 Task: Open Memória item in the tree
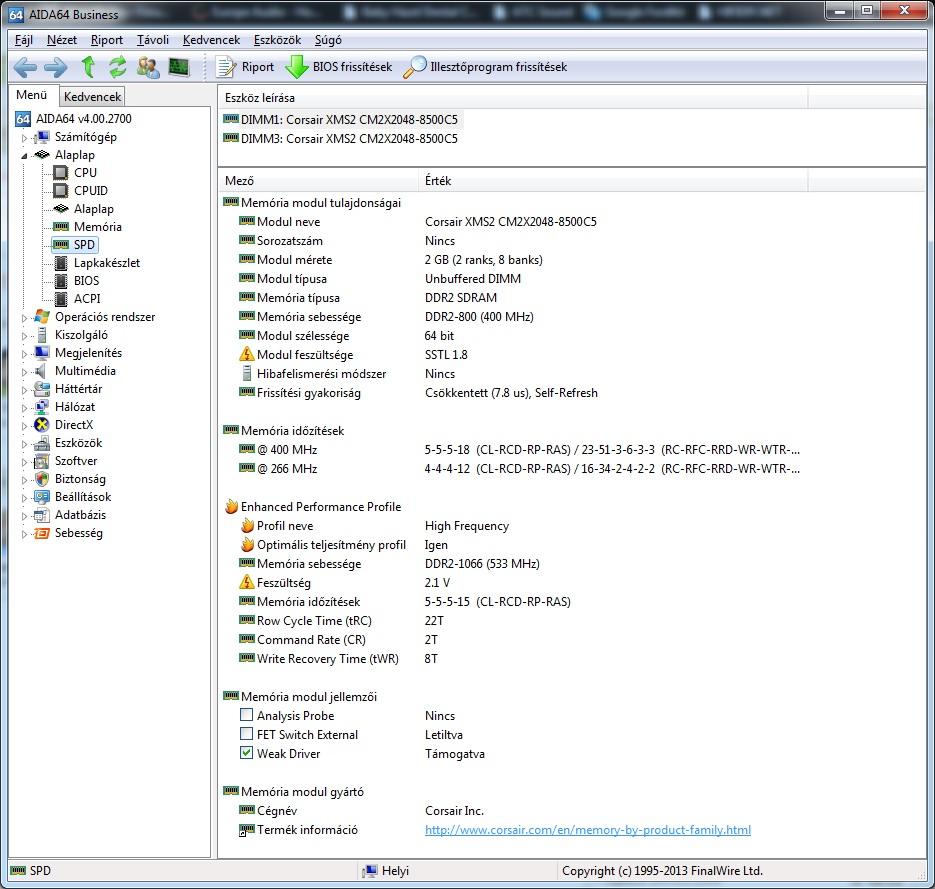click(x=97, y=227)
